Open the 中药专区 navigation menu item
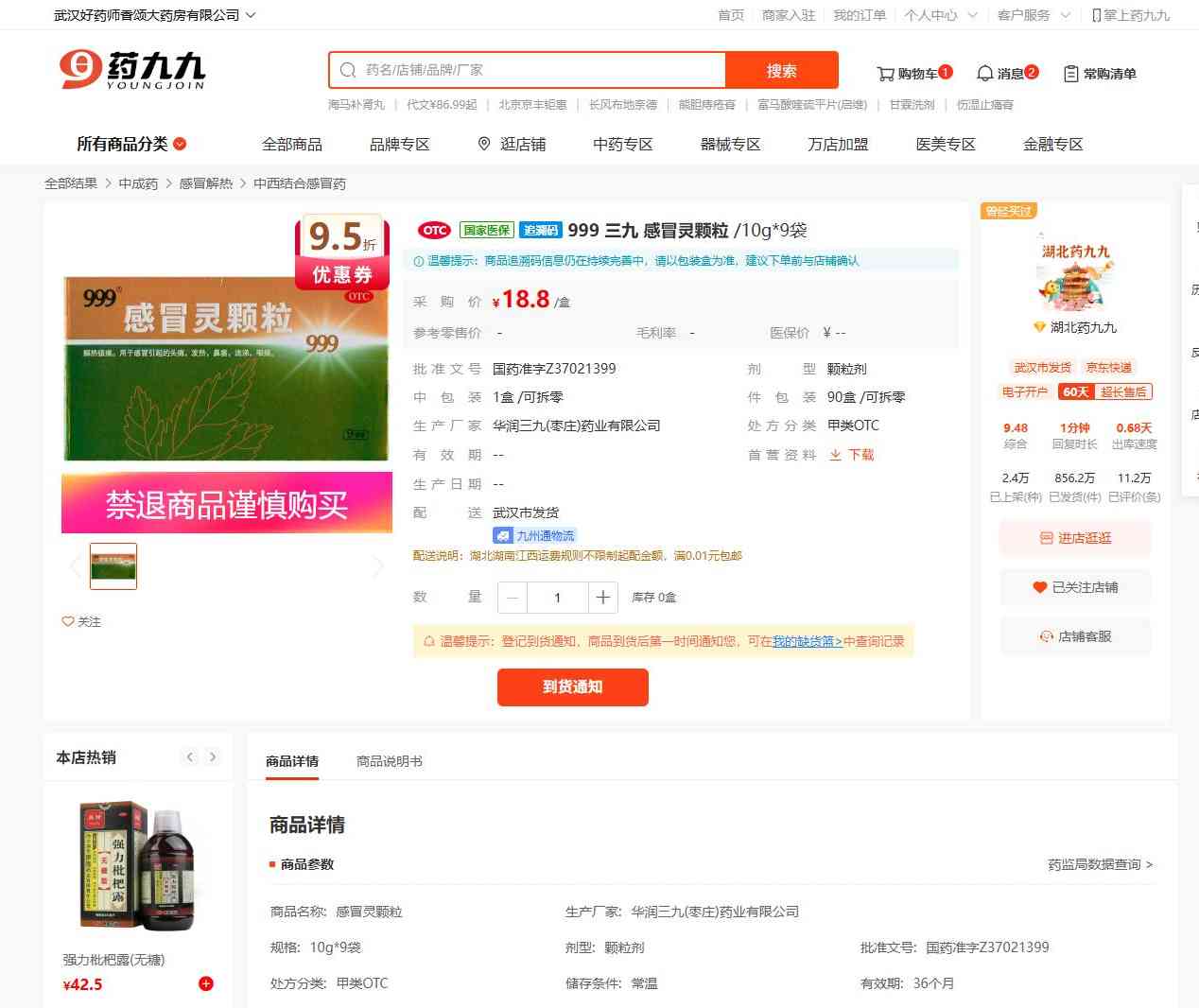Screen dimensions: 1199x1008 coord(622,144)
